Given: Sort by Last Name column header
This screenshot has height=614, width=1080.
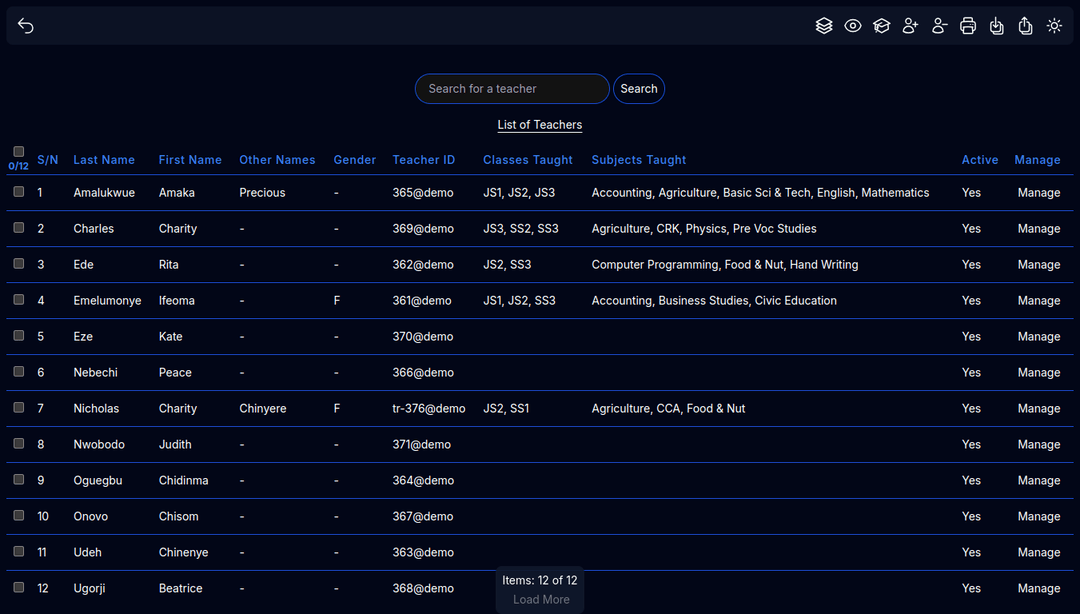Looking at the screenshot, I should coord(104,160).
